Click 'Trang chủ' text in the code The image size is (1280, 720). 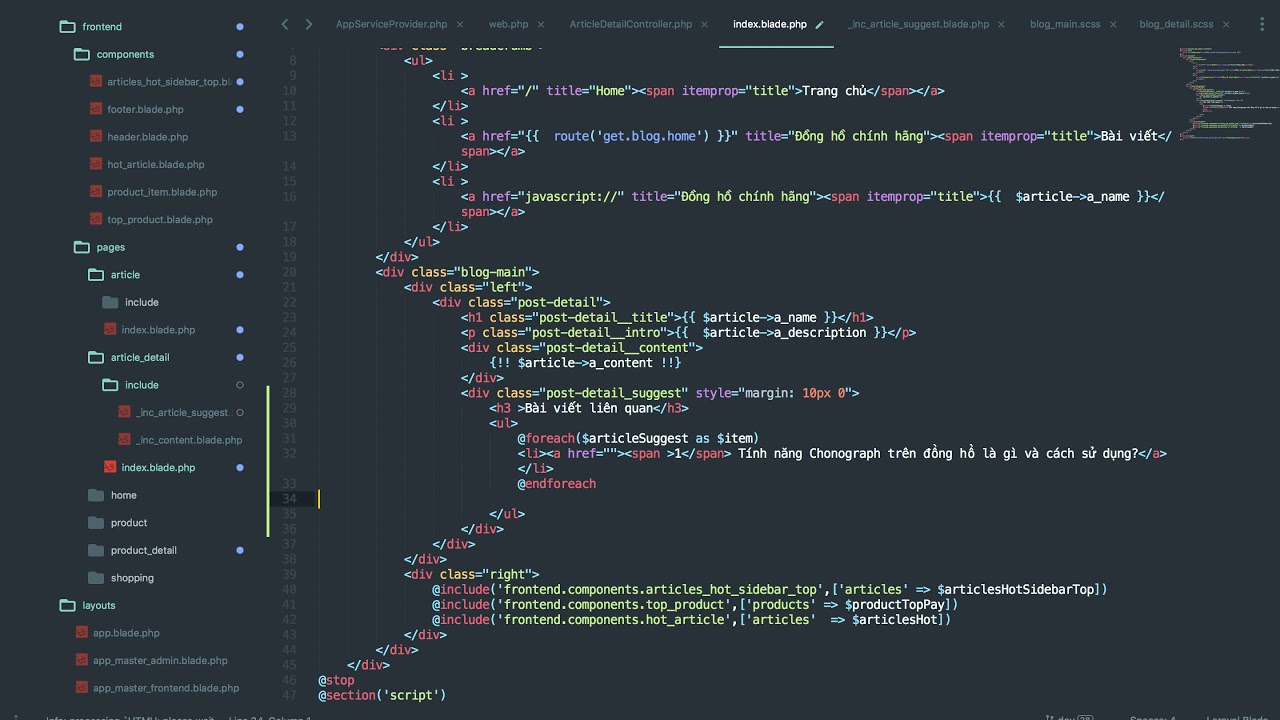tap(834, 91)
